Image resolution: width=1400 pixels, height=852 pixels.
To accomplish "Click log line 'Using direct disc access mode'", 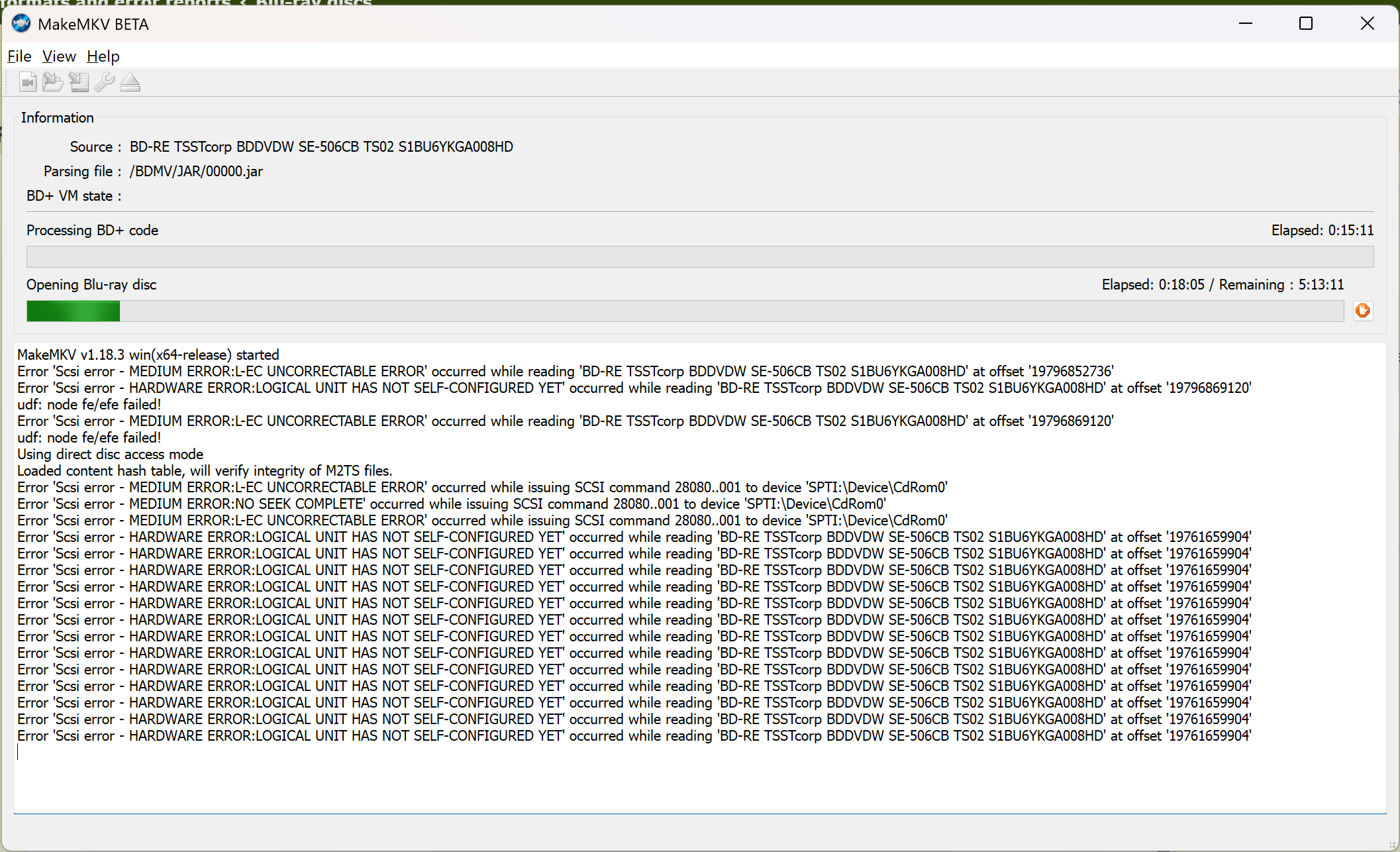I will 110,454.
